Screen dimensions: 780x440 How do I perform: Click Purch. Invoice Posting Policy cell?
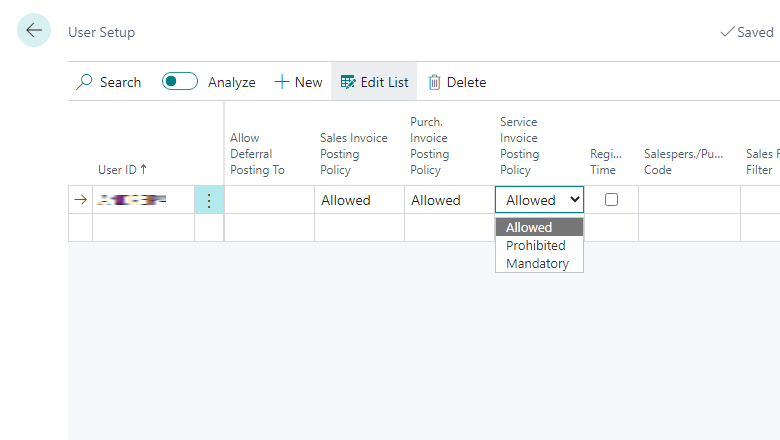tap(449, 200)
